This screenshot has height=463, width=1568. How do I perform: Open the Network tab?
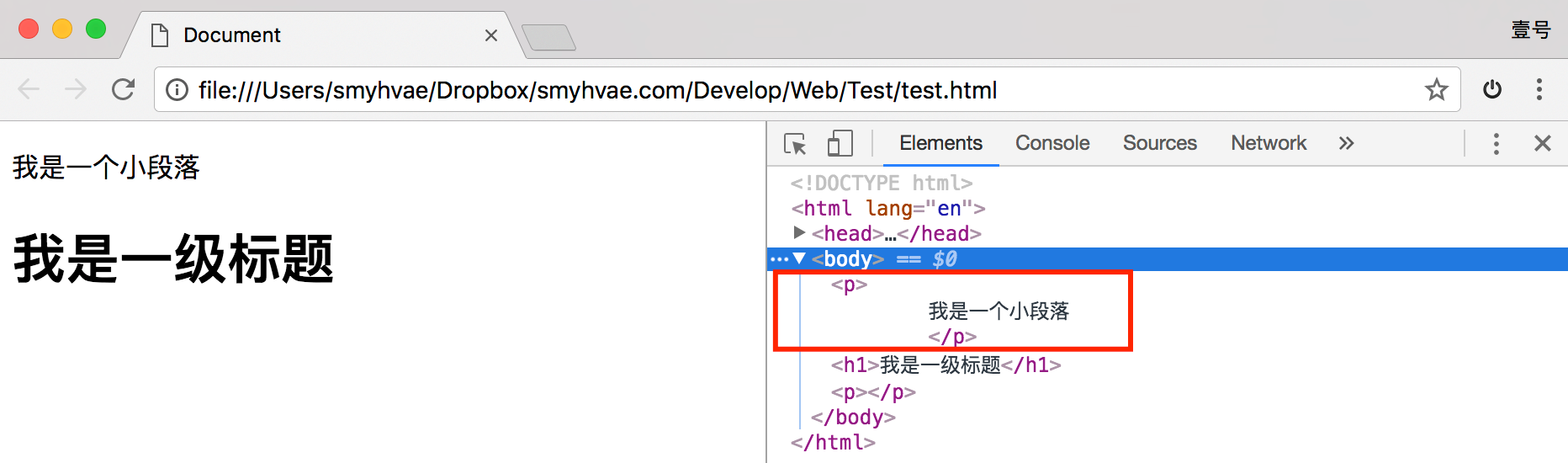pyautogui.click(x=1269, y=143)
